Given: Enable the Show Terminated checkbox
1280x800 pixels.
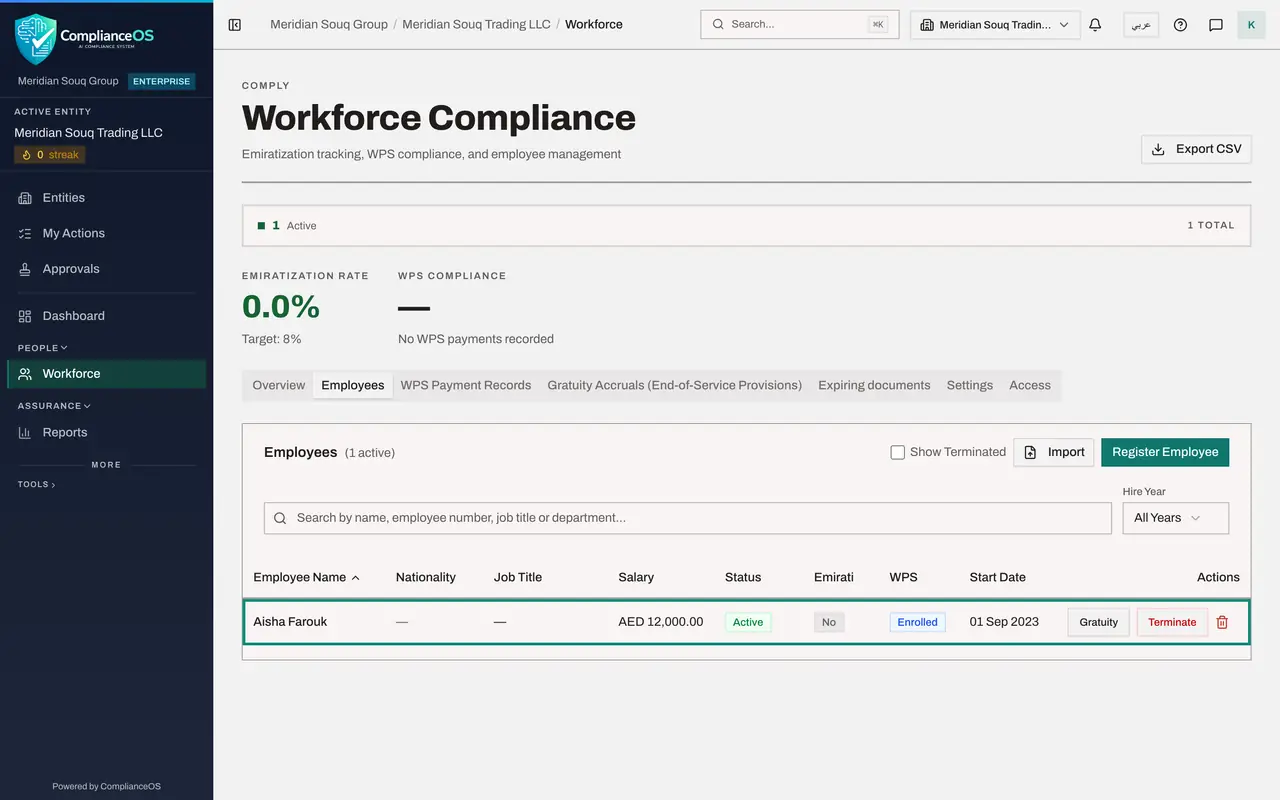Looking at the screenshot, I should (898, 452).
